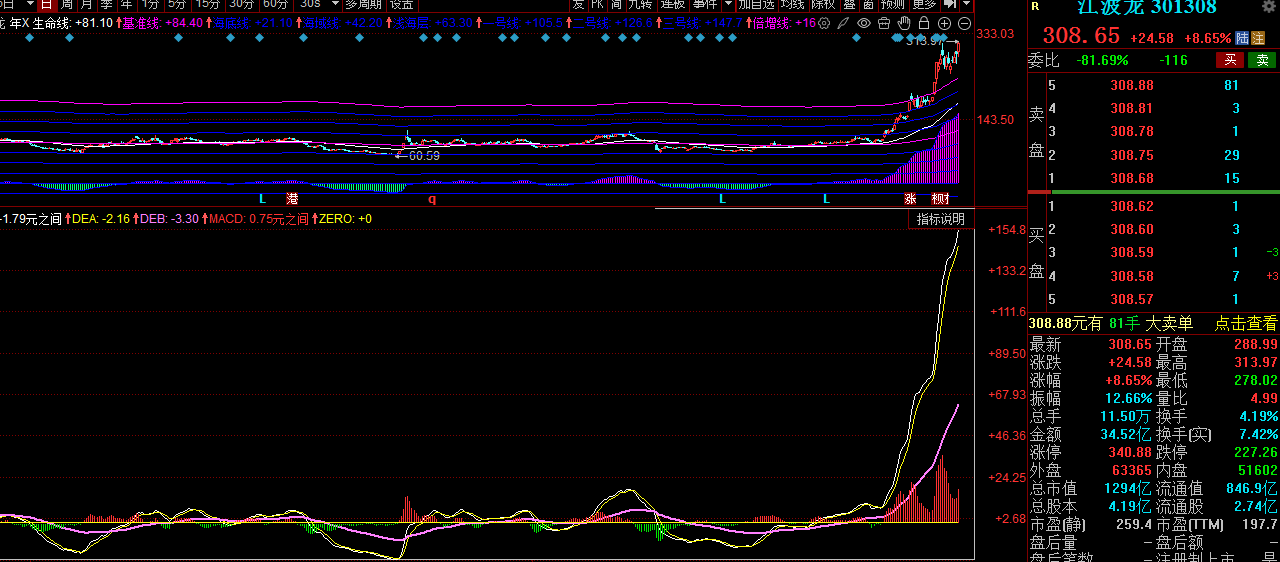Image resolution: width=1280 pixels, height=562 pixels.
Task: Zoom in with the plus circle icon
Action: click(945, 22)
